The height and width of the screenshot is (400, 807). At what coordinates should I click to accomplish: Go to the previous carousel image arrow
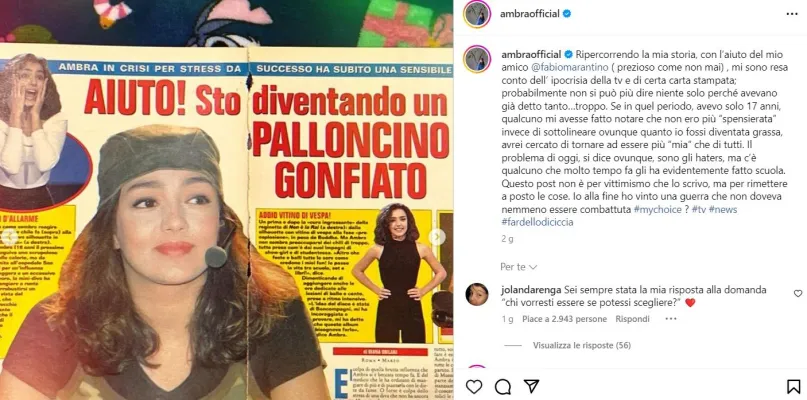8,236
